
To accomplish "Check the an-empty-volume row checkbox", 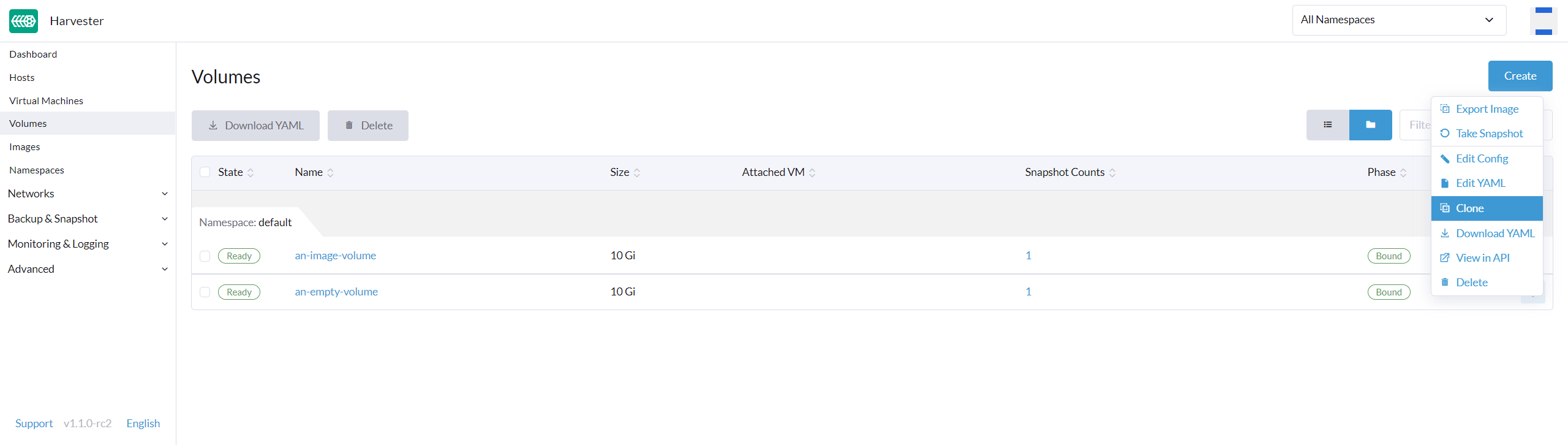I will (205, 292).
